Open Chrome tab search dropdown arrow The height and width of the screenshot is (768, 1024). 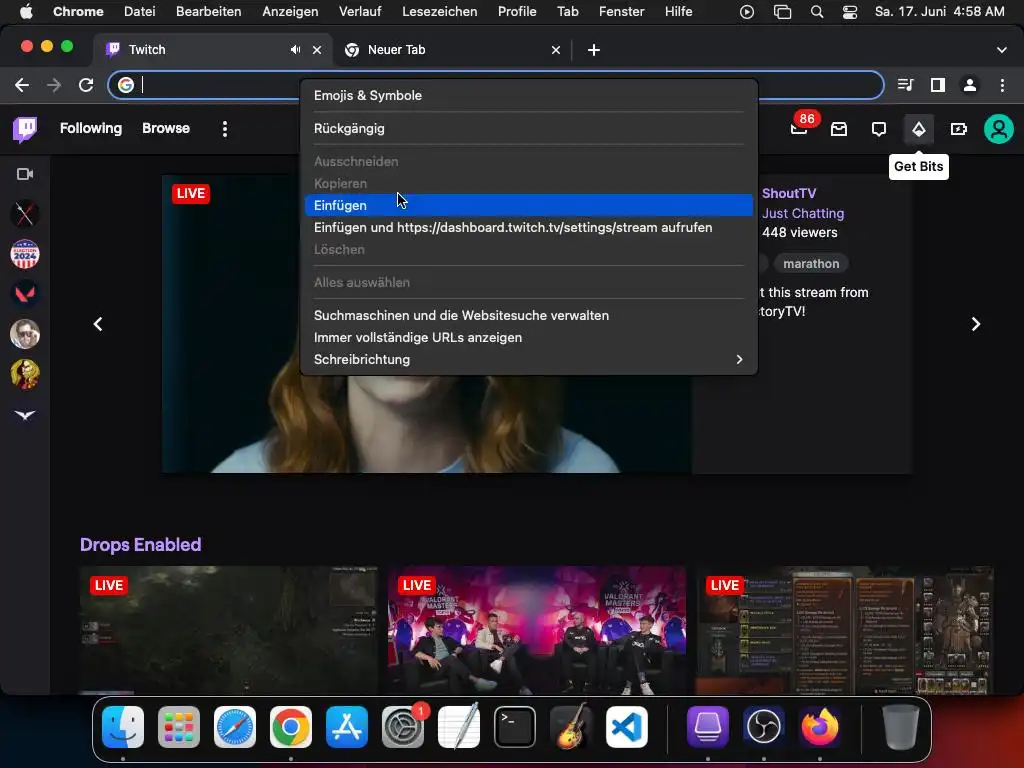tap(1002, 50)
